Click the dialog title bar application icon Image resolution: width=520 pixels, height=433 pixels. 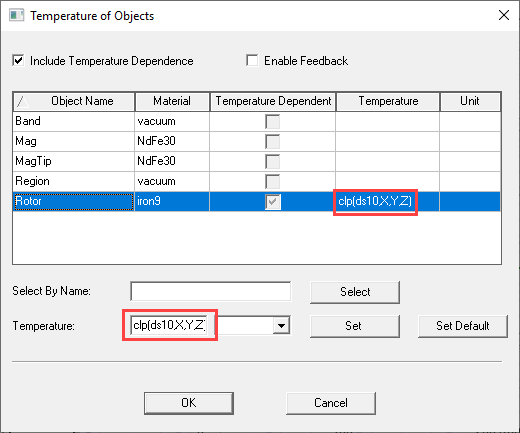[16, 15]
